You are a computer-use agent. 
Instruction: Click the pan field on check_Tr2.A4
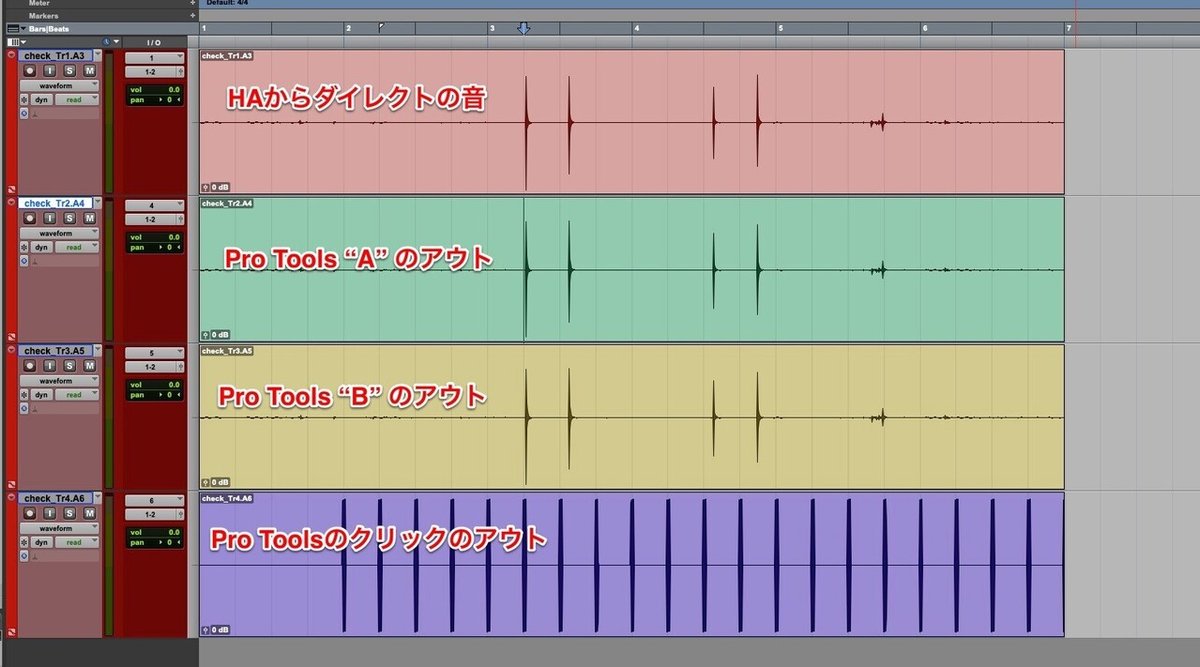[x=155, y=246]
